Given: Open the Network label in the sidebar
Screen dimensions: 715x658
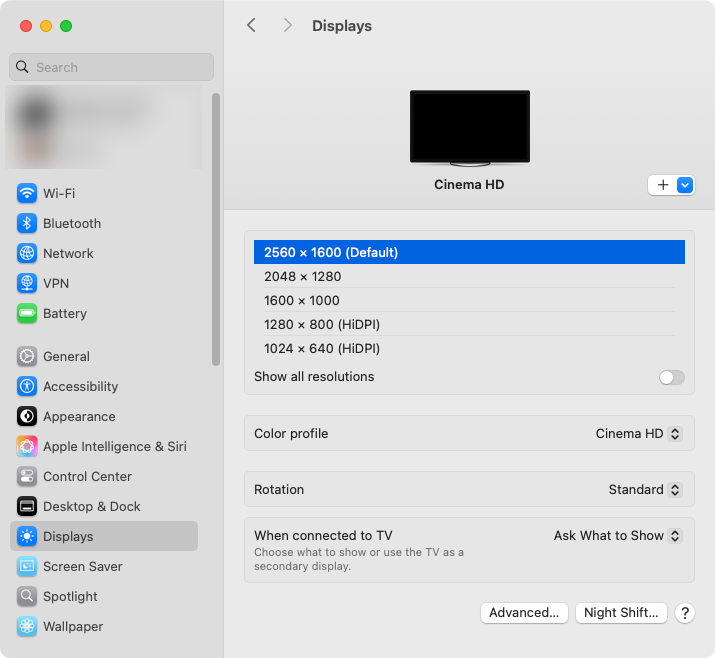Looking at the screenshot, I should click(x=68, y=254).
